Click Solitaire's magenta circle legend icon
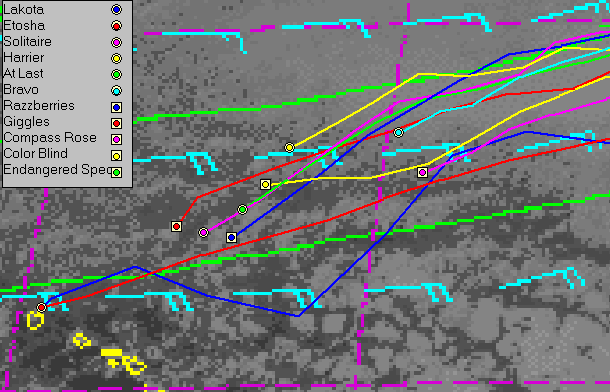 click(x=116, y=42)
